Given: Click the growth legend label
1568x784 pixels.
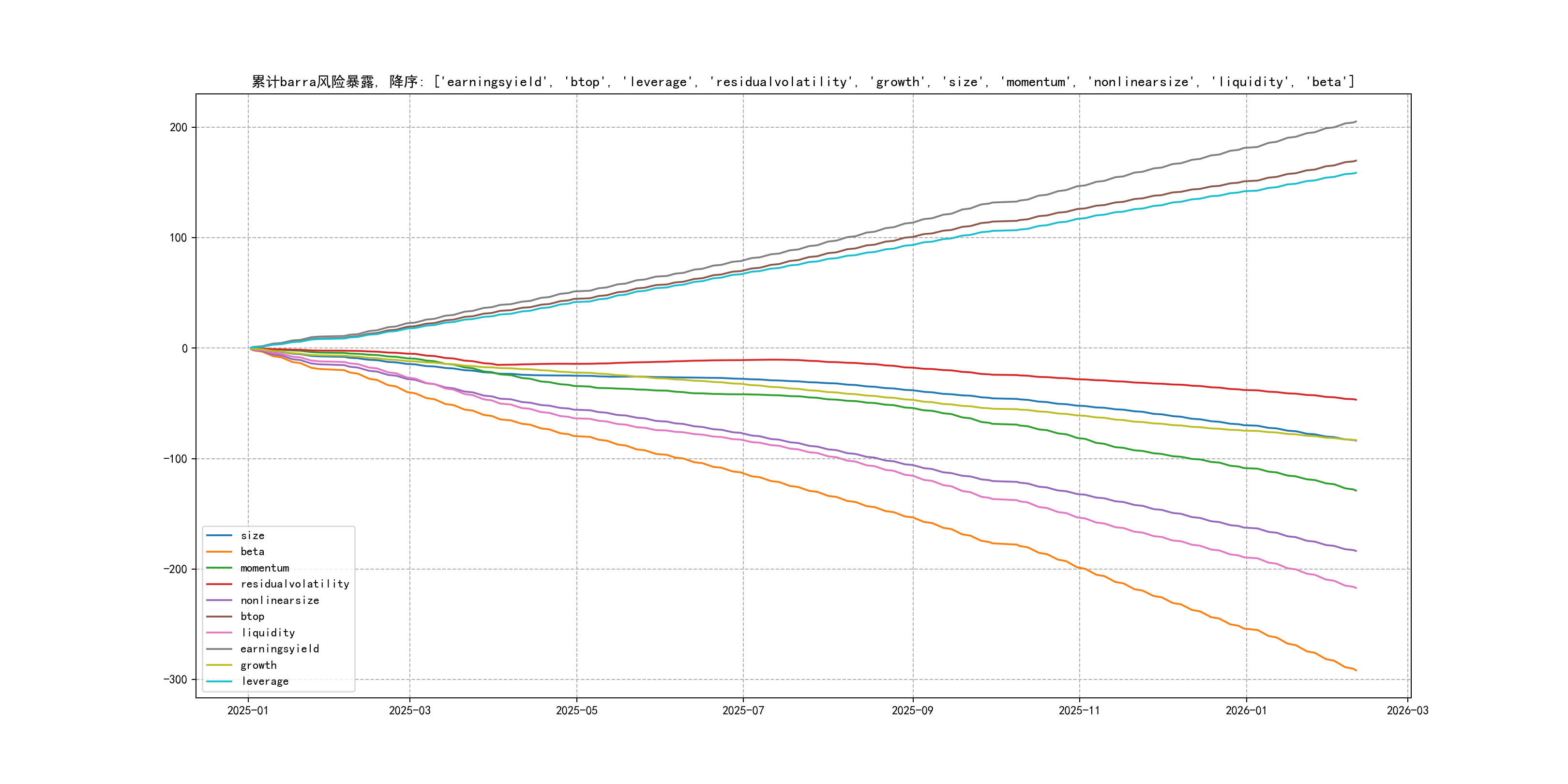Looking at the screenshot, I should click(258, 665).
